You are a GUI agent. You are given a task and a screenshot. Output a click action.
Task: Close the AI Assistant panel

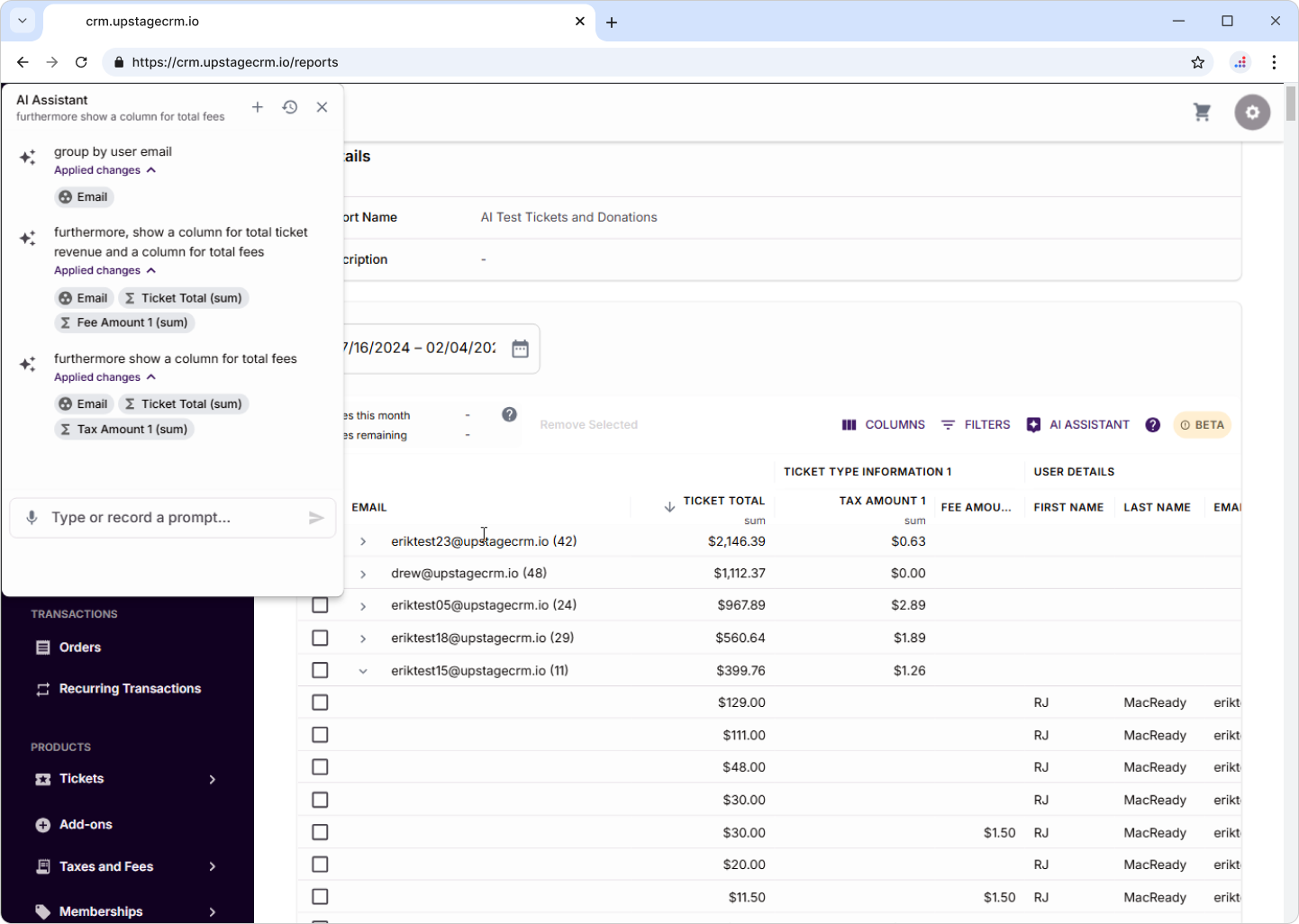click(322, 107)
